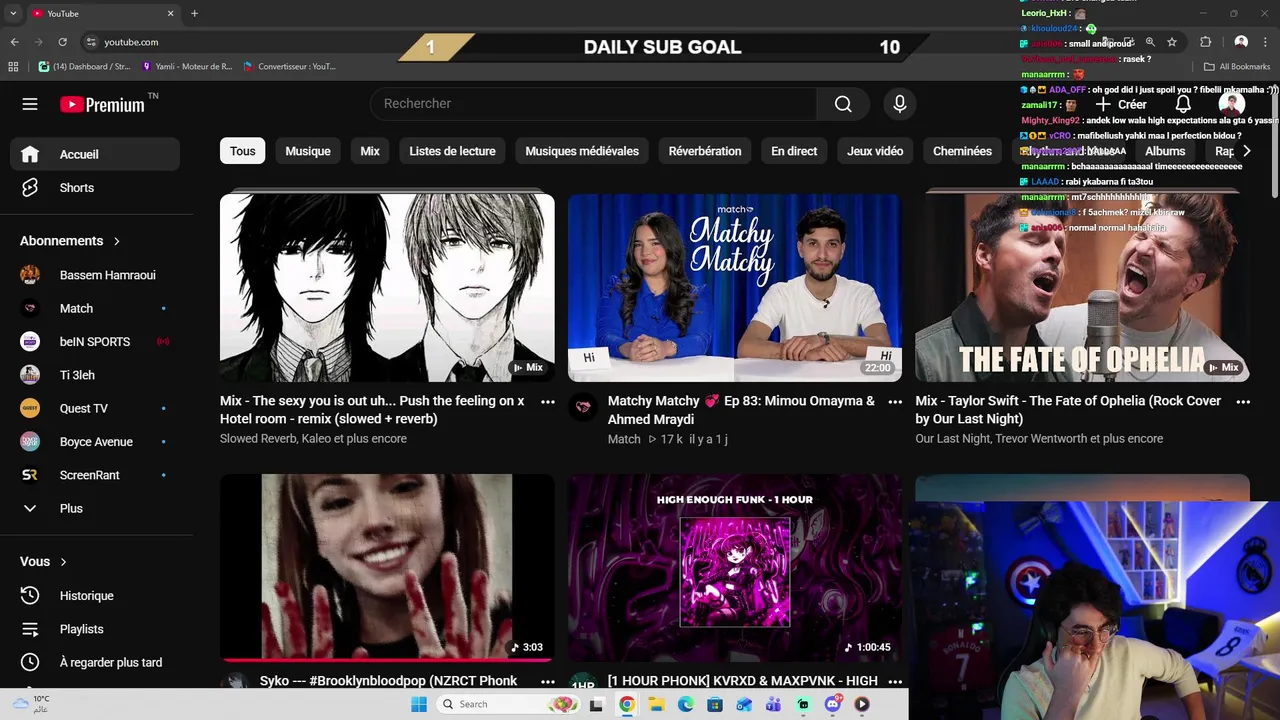Open All Bookmarks folder
This screenshot has height=720, width=1280.
click(x=1237, y=67)
